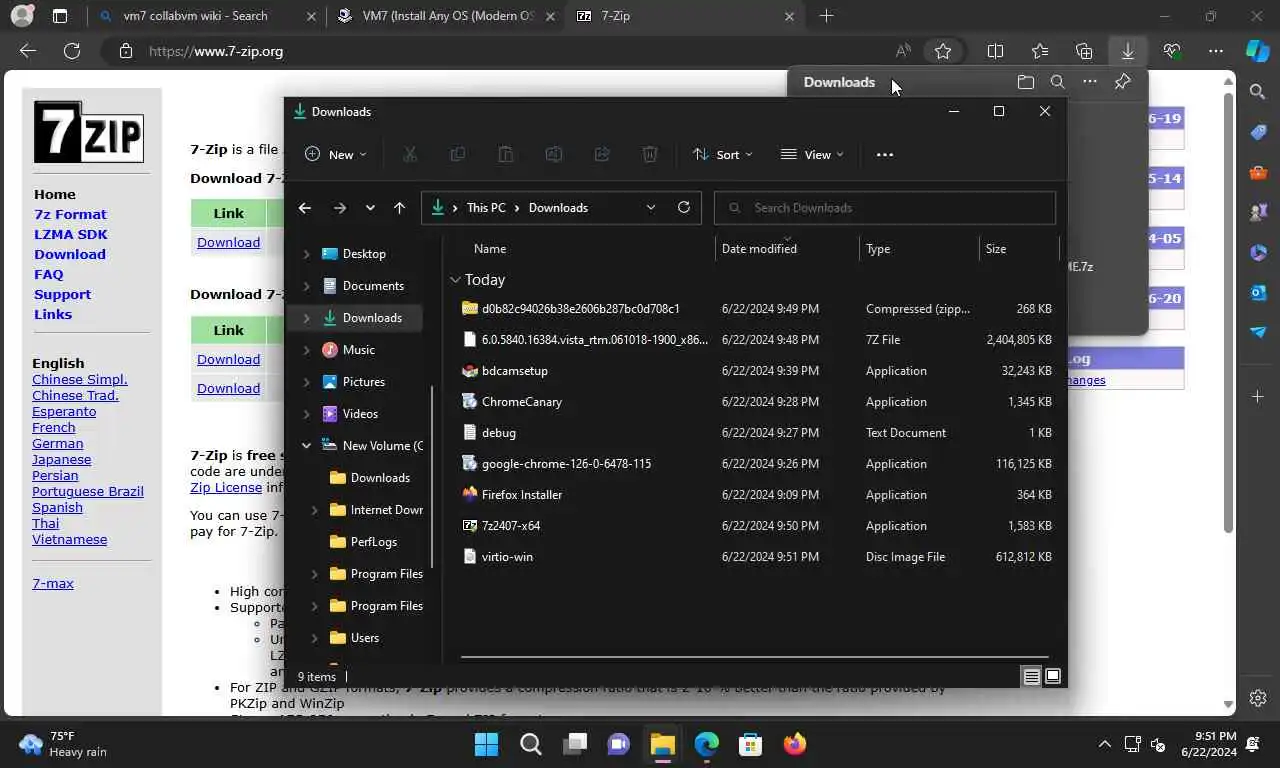This screenshot has height=768, width=1280.
Task: Expand Desktop in navigation pane
Action: (x=307, y=254)
